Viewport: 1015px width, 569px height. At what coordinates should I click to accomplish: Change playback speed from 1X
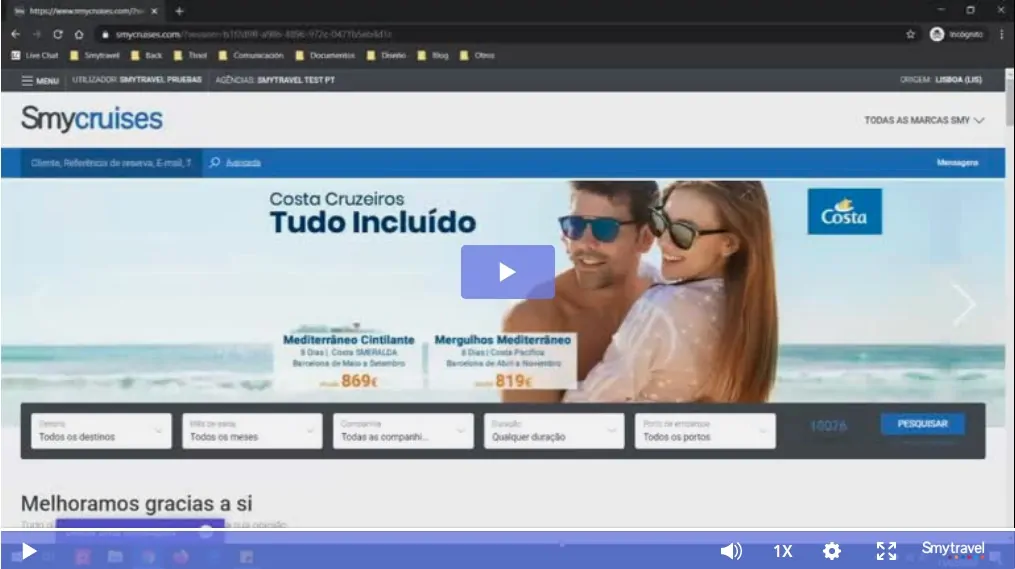782,551
